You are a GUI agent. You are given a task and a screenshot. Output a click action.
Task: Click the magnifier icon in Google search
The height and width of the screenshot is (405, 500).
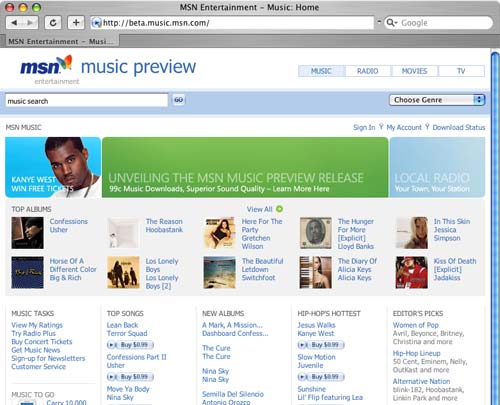tap(391, 23)
